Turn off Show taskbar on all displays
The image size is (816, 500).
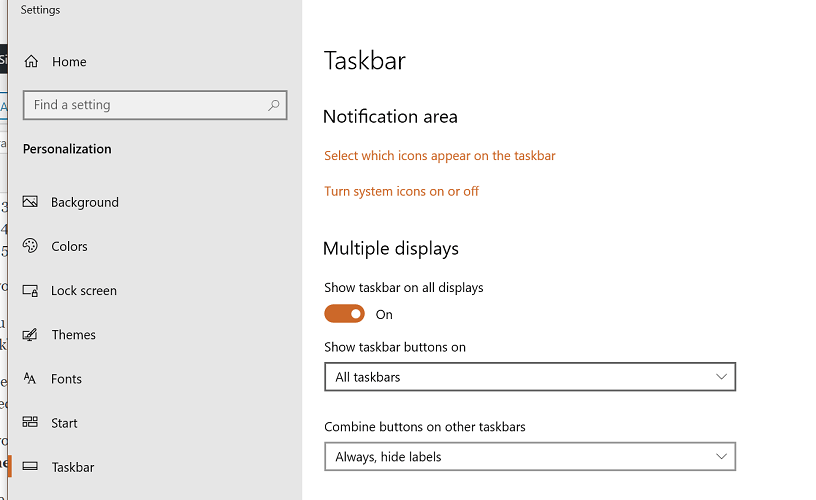344,314
